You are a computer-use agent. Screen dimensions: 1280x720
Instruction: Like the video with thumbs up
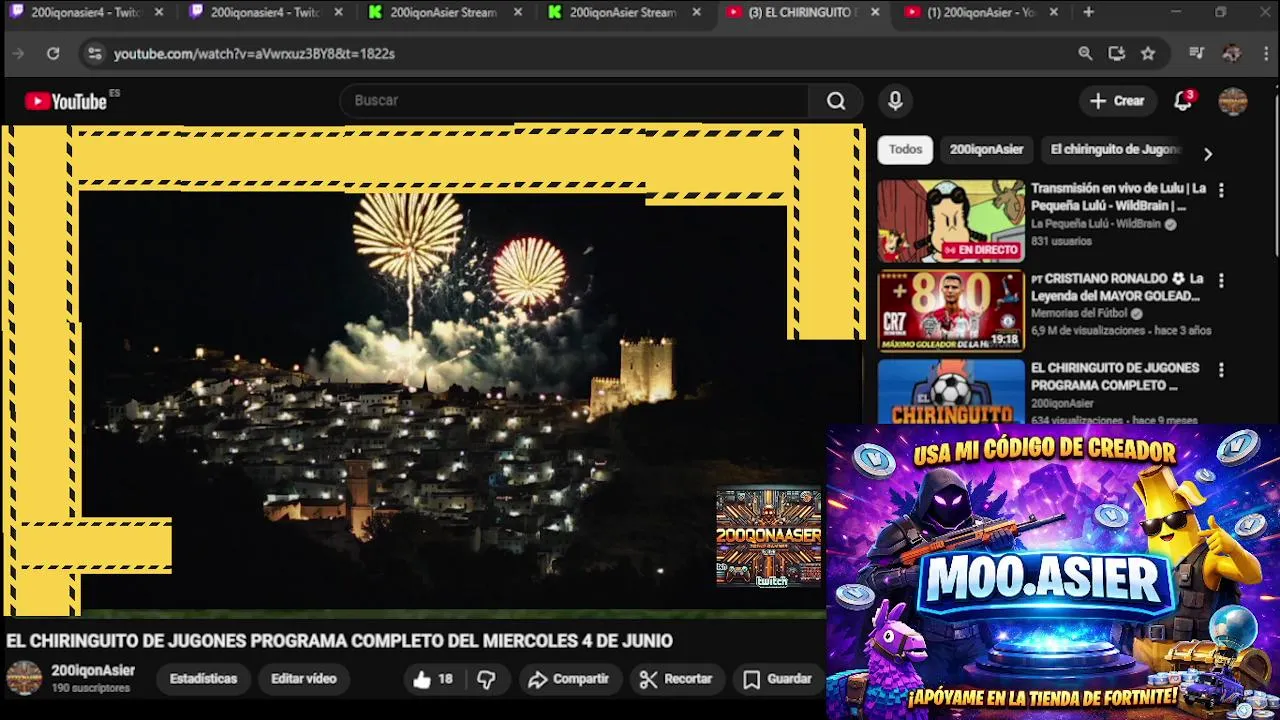coord(433,680)
